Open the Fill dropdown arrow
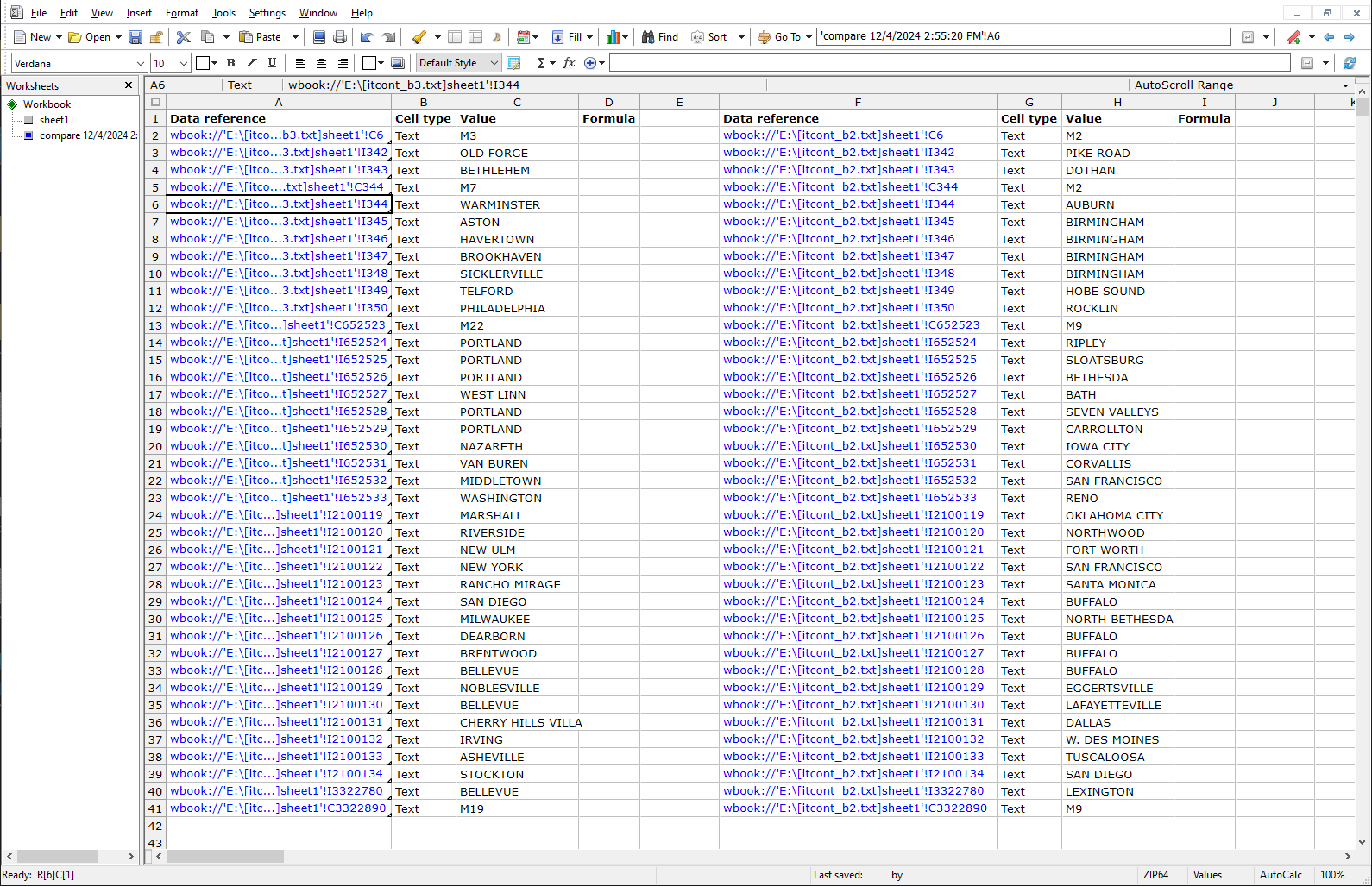 (590, 37)
